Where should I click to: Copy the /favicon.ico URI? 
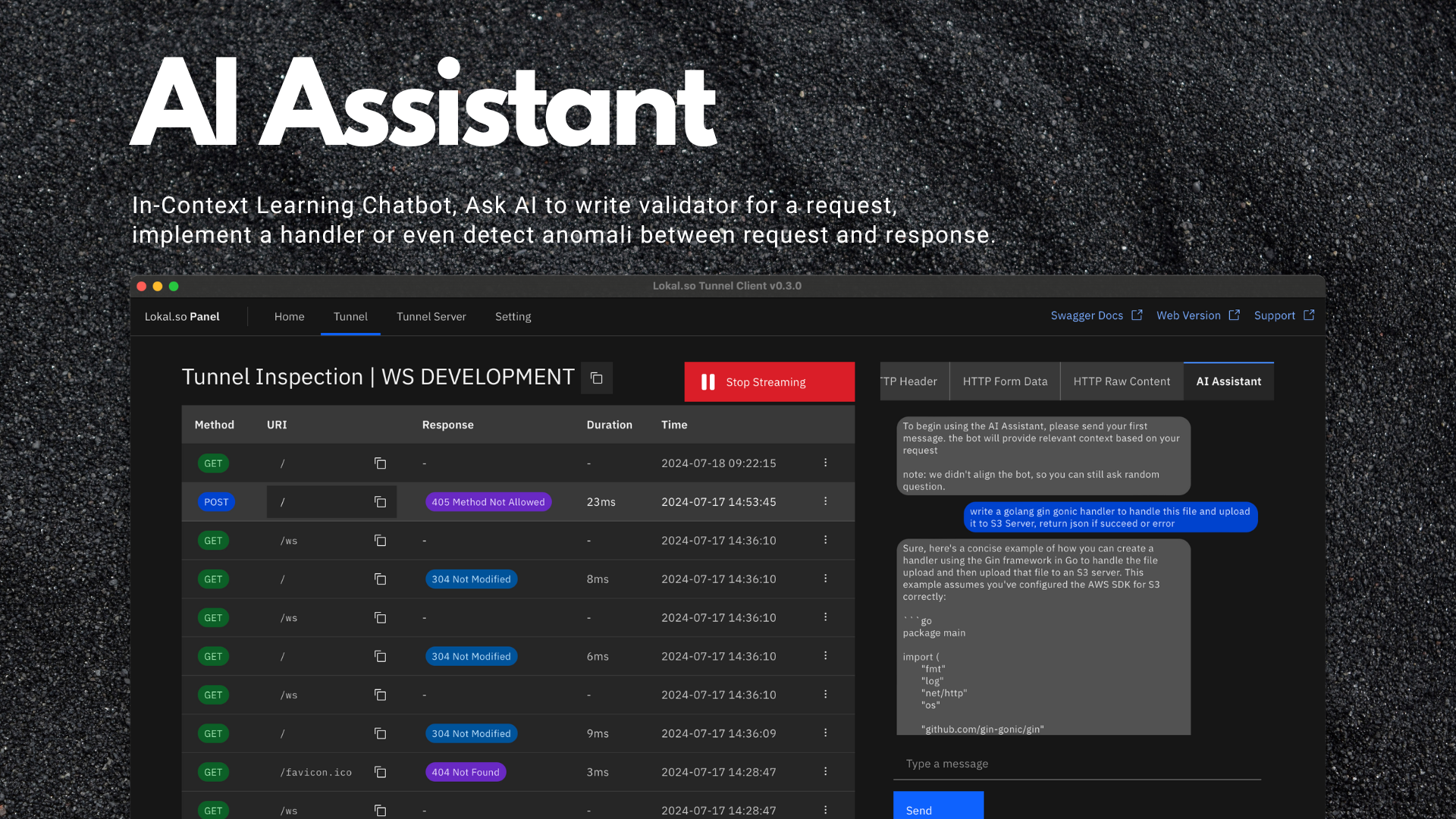pos(380,772)
